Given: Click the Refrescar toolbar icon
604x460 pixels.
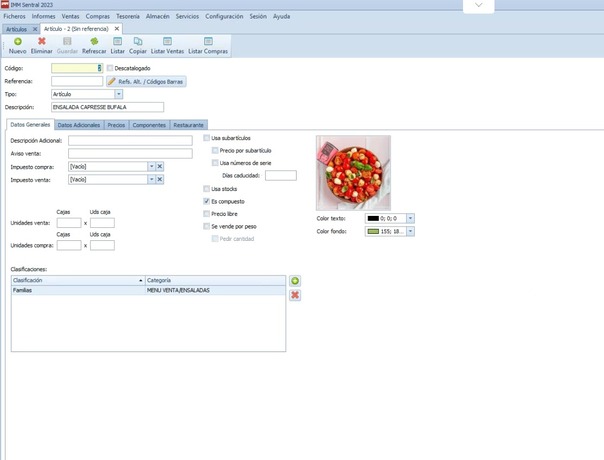Looking at the screenshot, I should coord(94,42).
